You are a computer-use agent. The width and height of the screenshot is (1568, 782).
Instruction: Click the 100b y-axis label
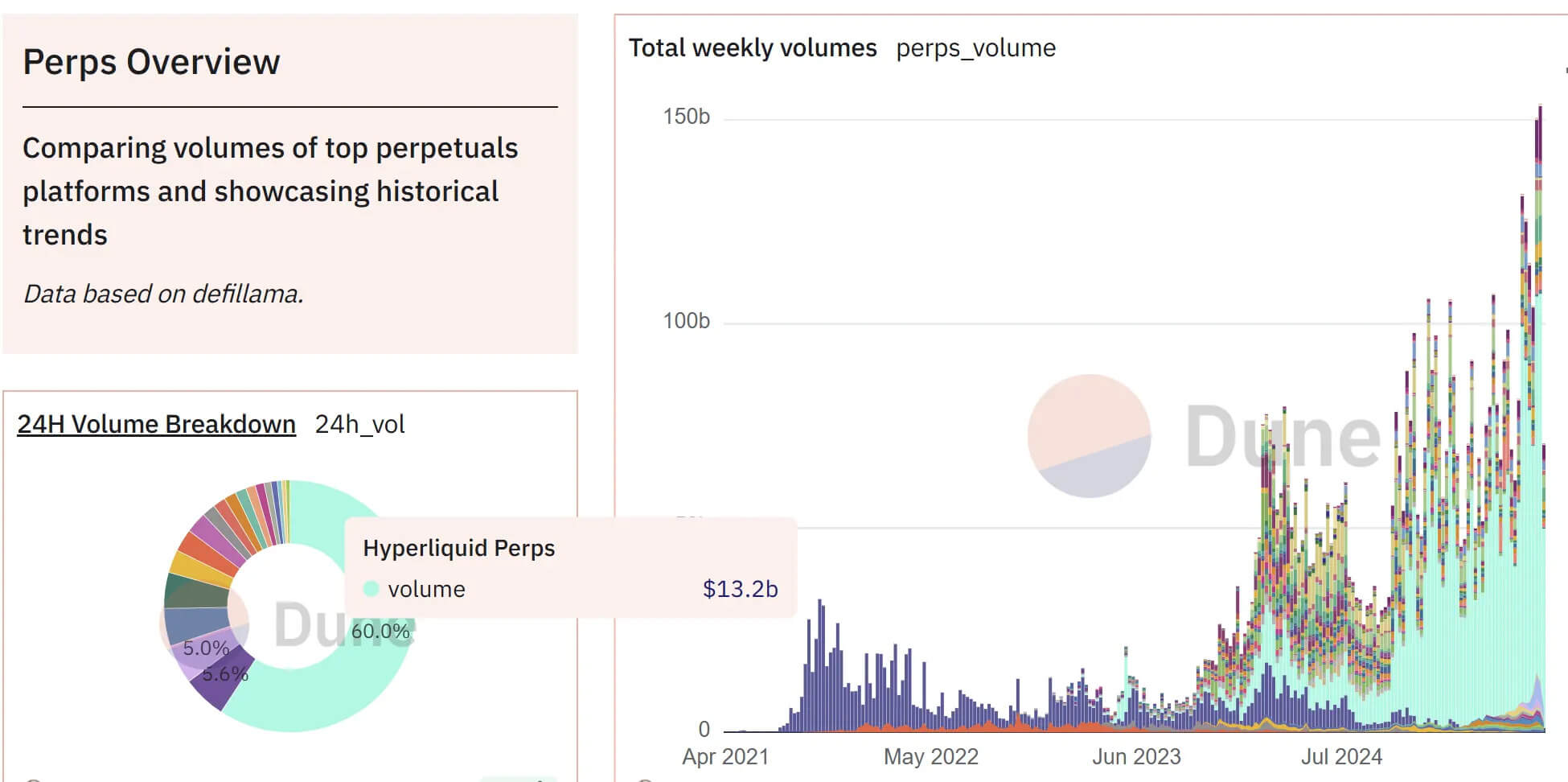[x=686, y=321]
